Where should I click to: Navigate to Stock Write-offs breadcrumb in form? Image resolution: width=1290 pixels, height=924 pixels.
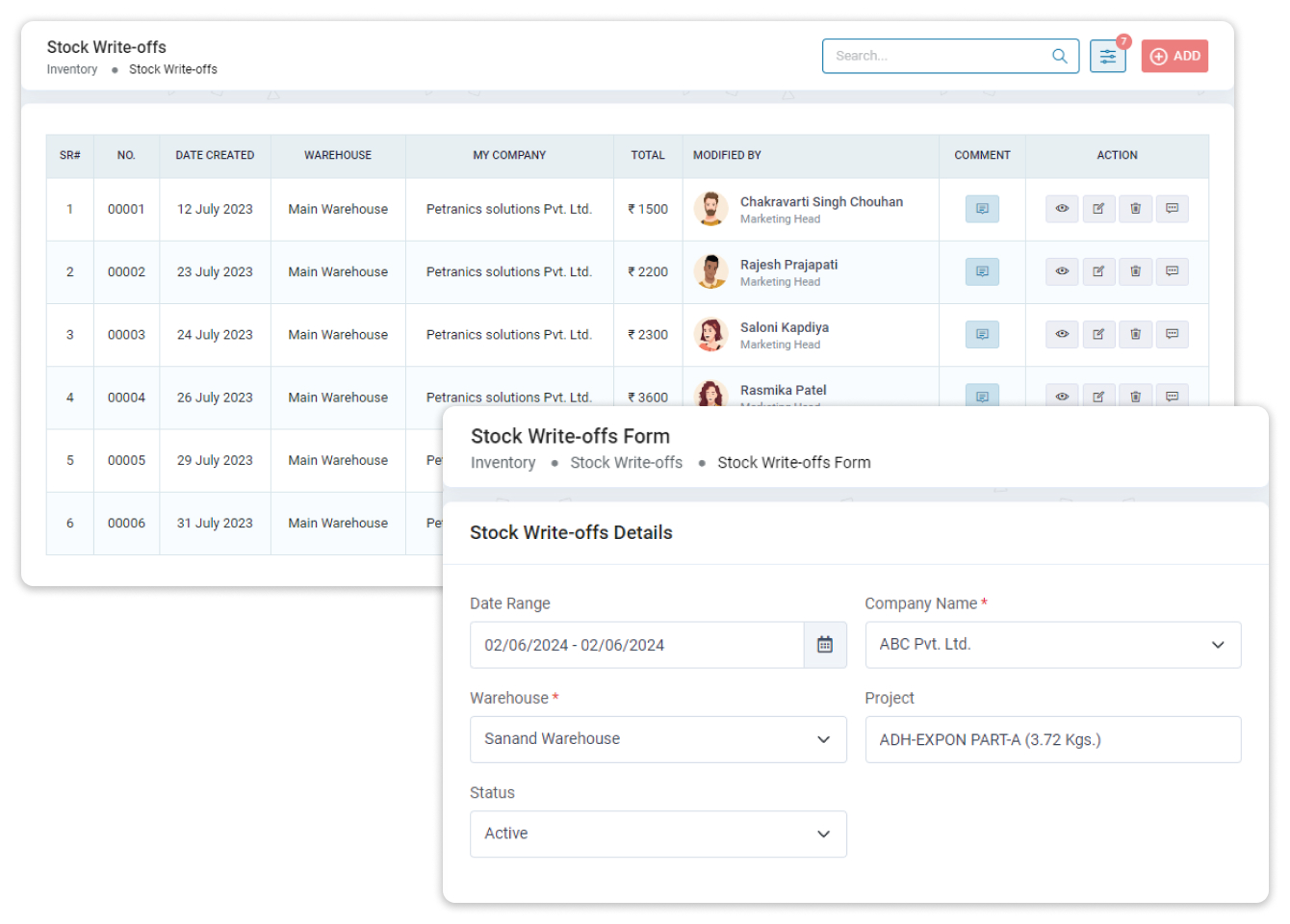[626, 463]
